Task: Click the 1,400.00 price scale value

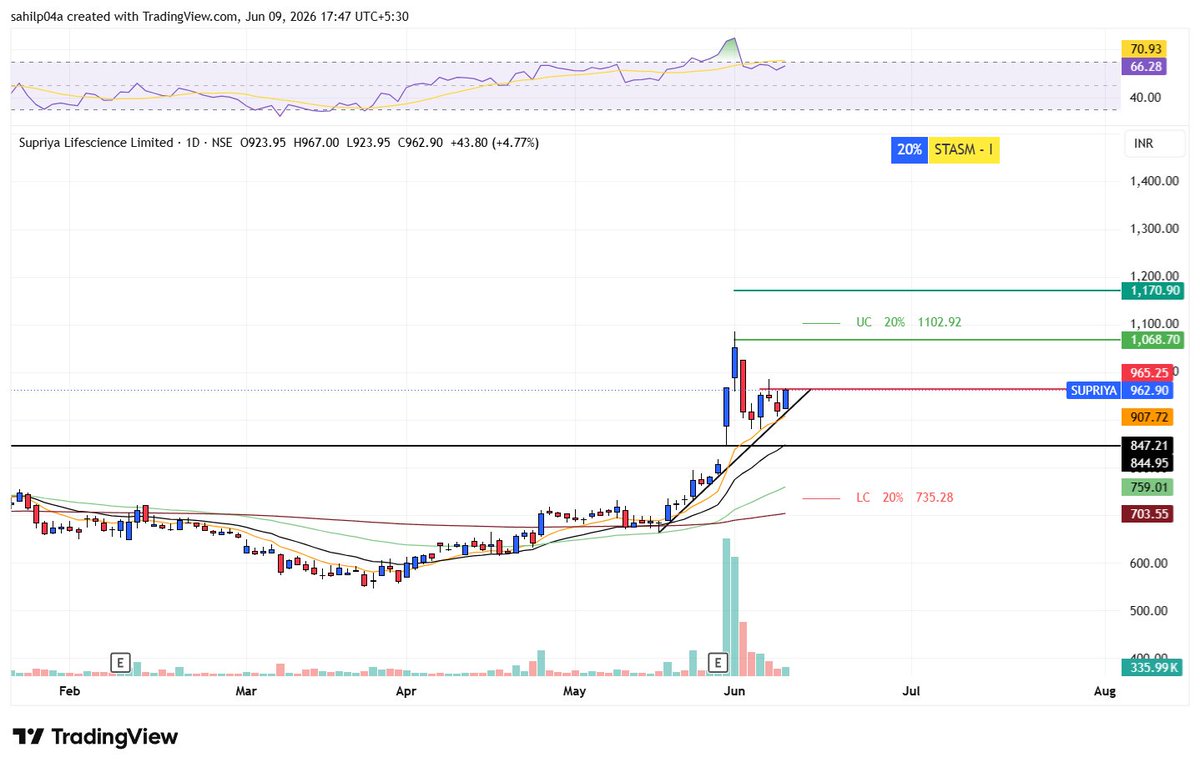Action: tap(1152, 181)
